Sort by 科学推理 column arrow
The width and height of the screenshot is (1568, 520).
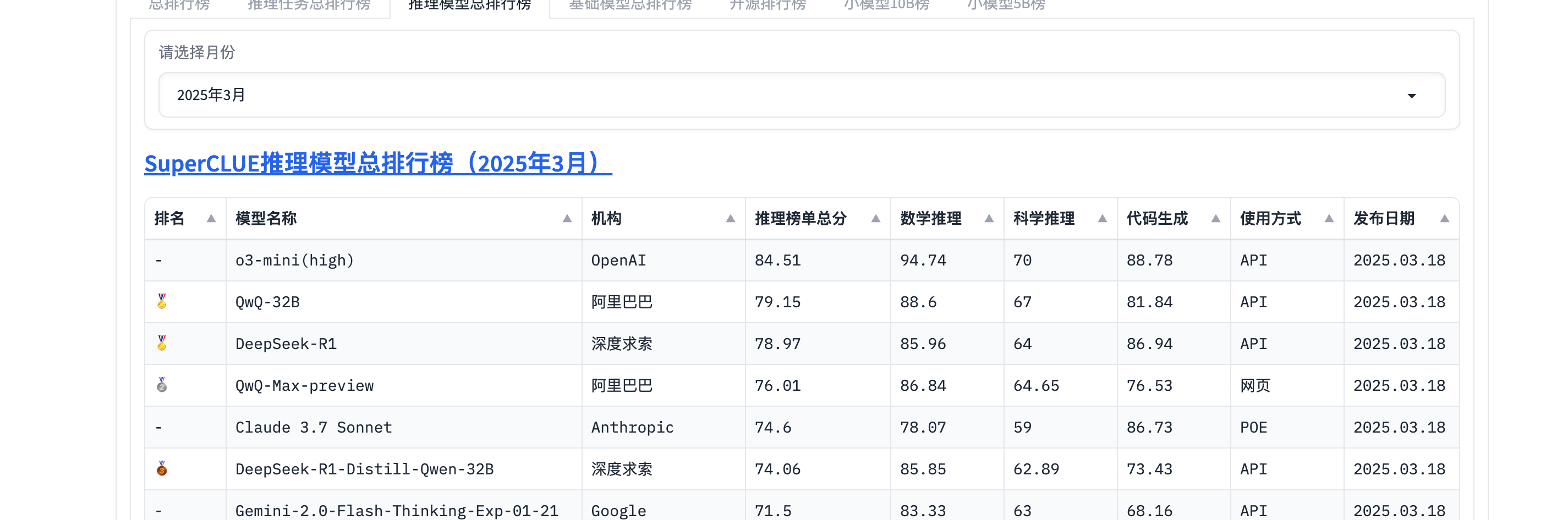click(1103, 218)
